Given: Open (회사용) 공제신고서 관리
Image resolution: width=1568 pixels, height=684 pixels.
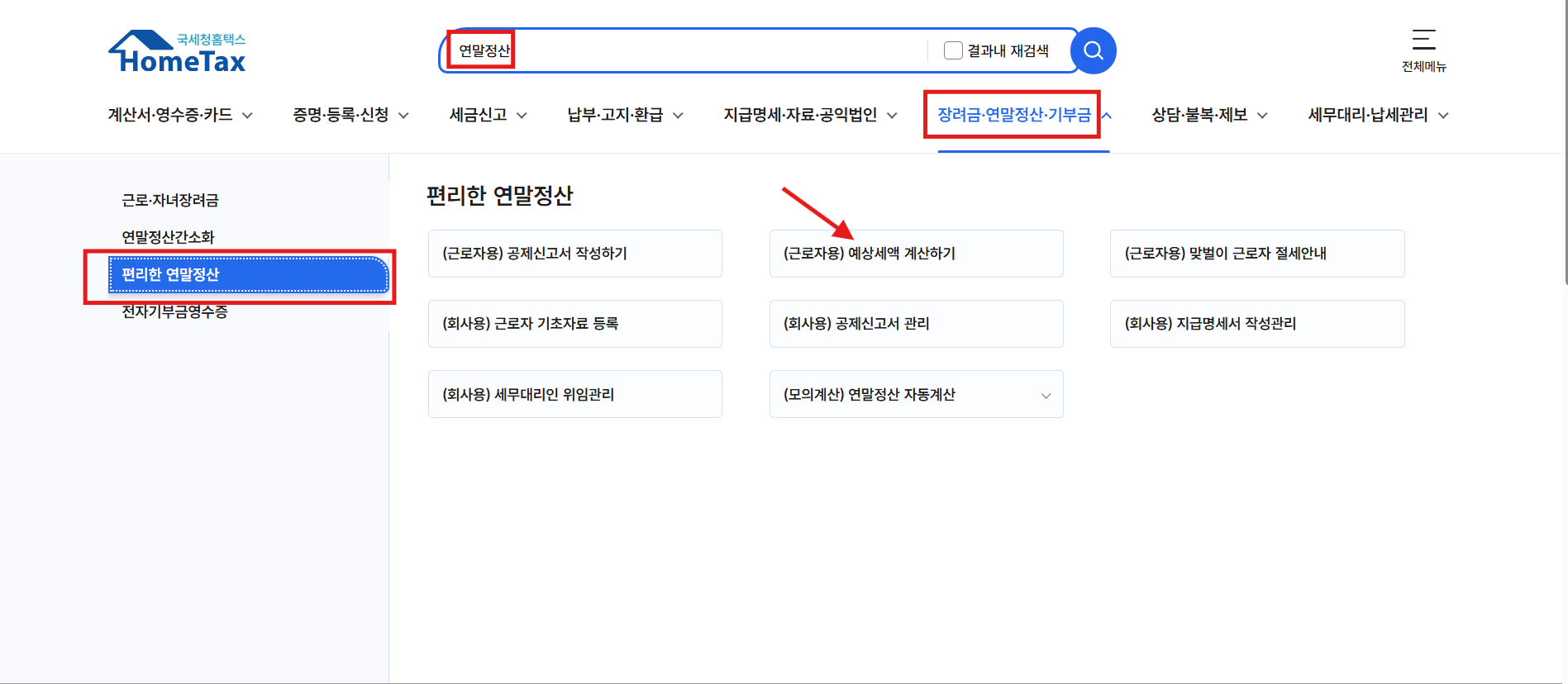Looking at the screenshot, I should 917,324.
